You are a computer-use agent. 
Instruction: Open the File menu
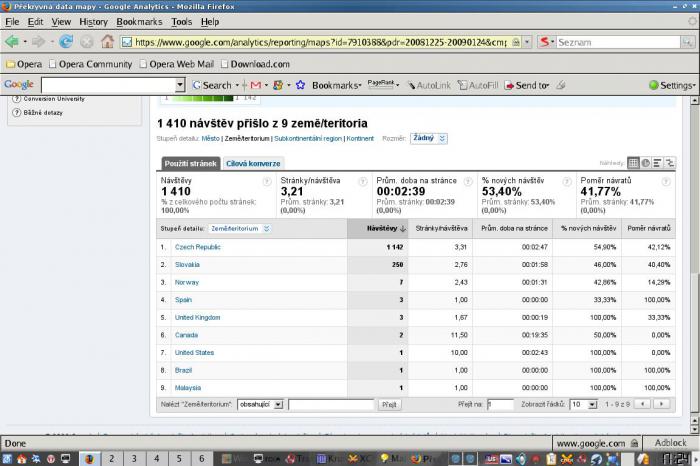click(x=12, y=21)
